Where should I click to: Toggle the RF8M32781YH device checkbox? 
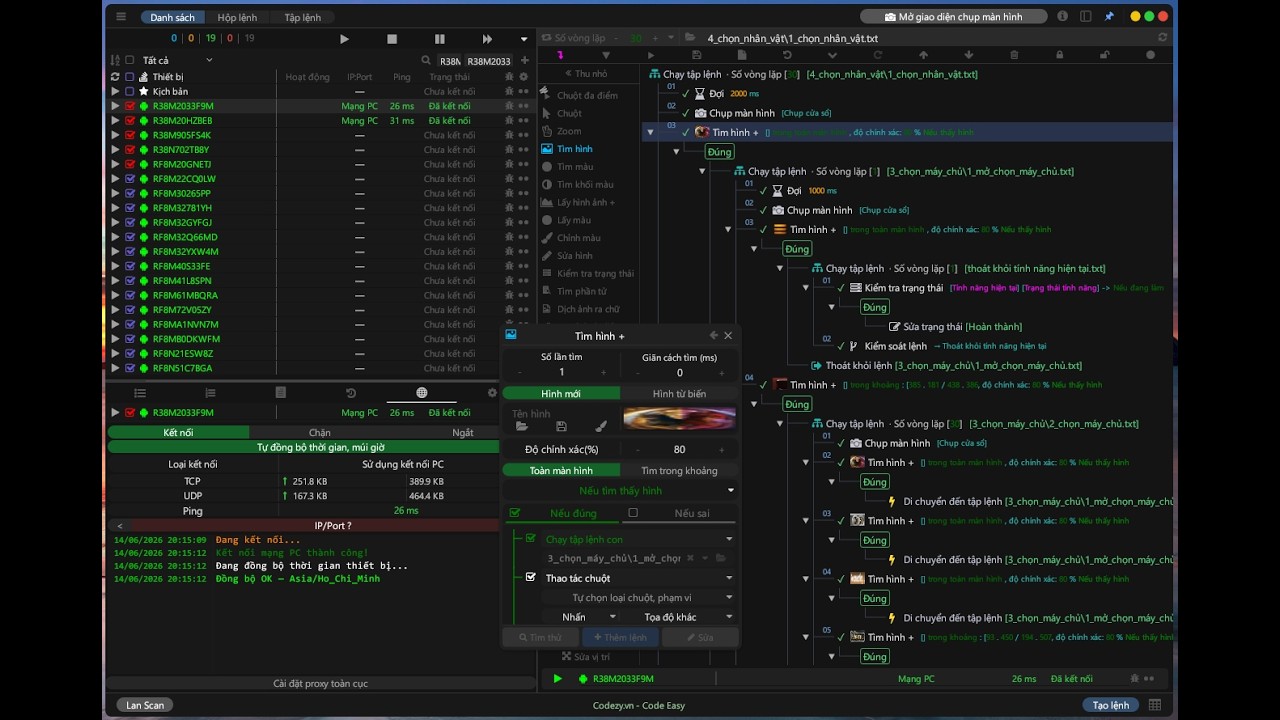click(130, 208)
